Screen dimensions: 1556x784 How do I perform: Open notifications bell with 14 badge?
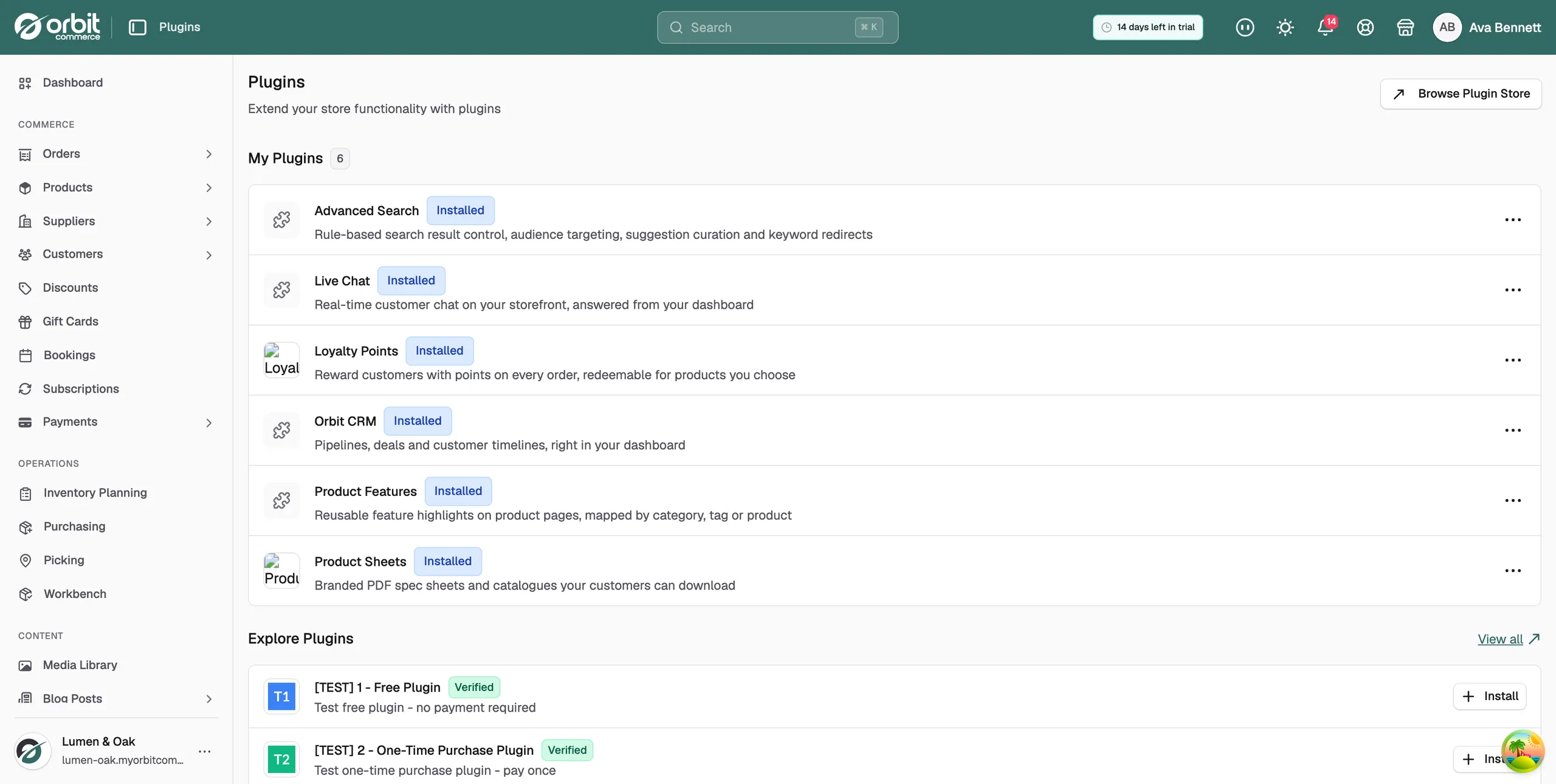pyautogui.click(x=1326, y=27)
